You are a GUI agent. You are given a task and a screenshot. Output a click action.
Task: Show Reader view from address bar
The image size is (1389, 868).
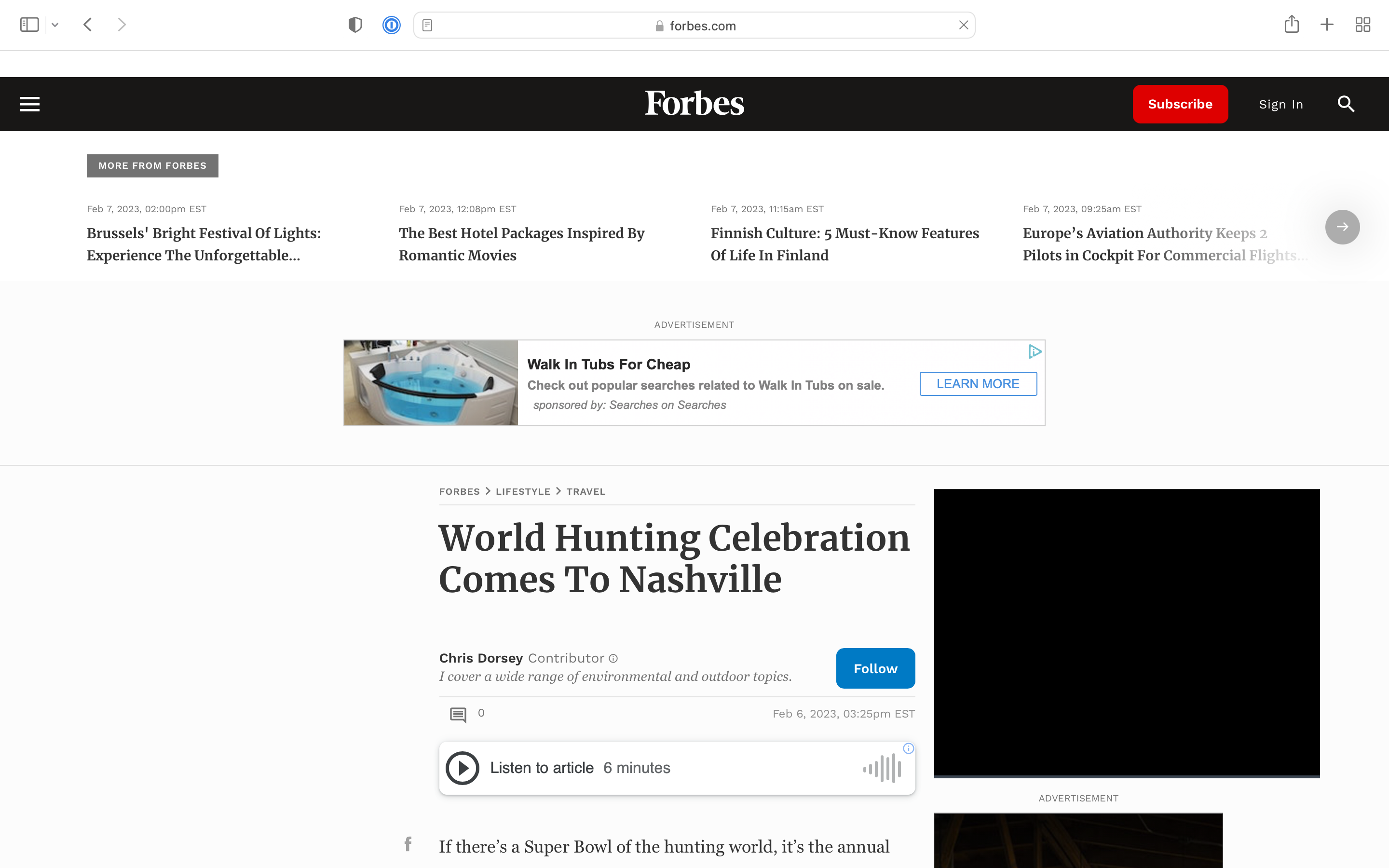(427, 25)
